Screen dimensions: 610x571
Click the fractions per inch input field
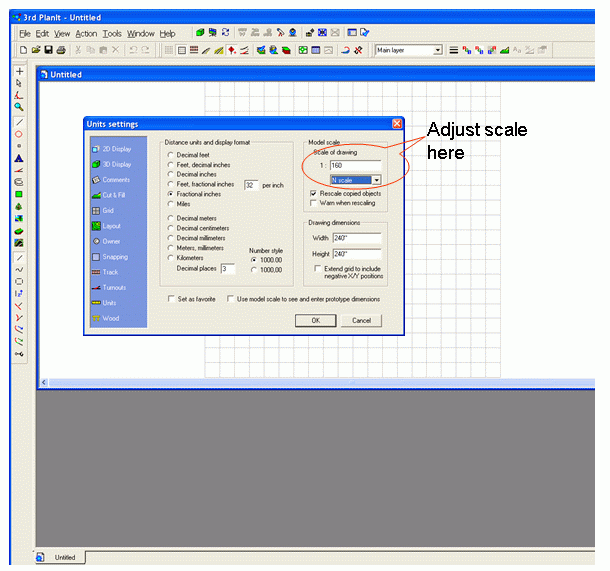coord(251,185)
